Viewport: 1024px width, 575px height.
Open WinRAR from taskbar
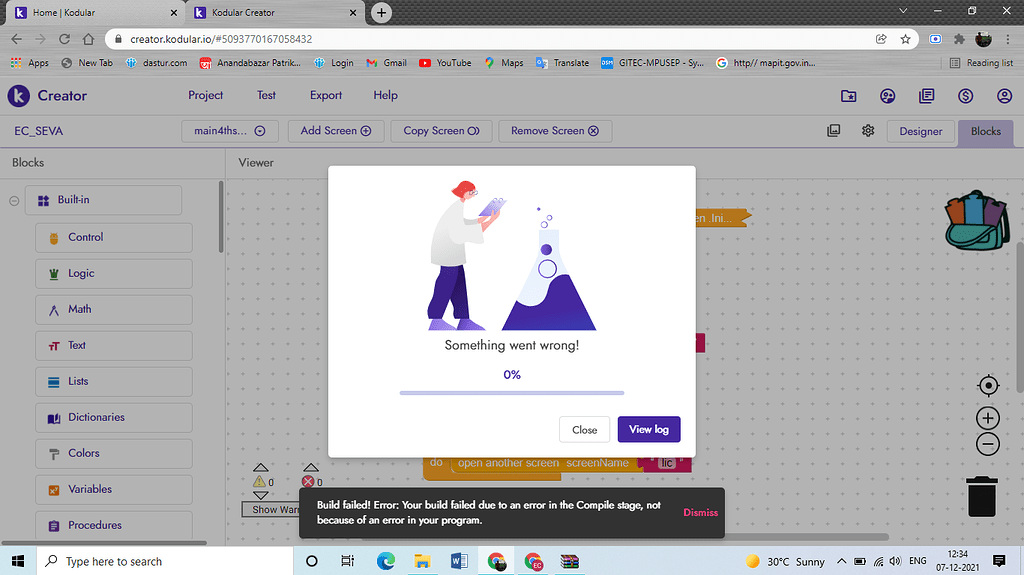click(569, 561)
